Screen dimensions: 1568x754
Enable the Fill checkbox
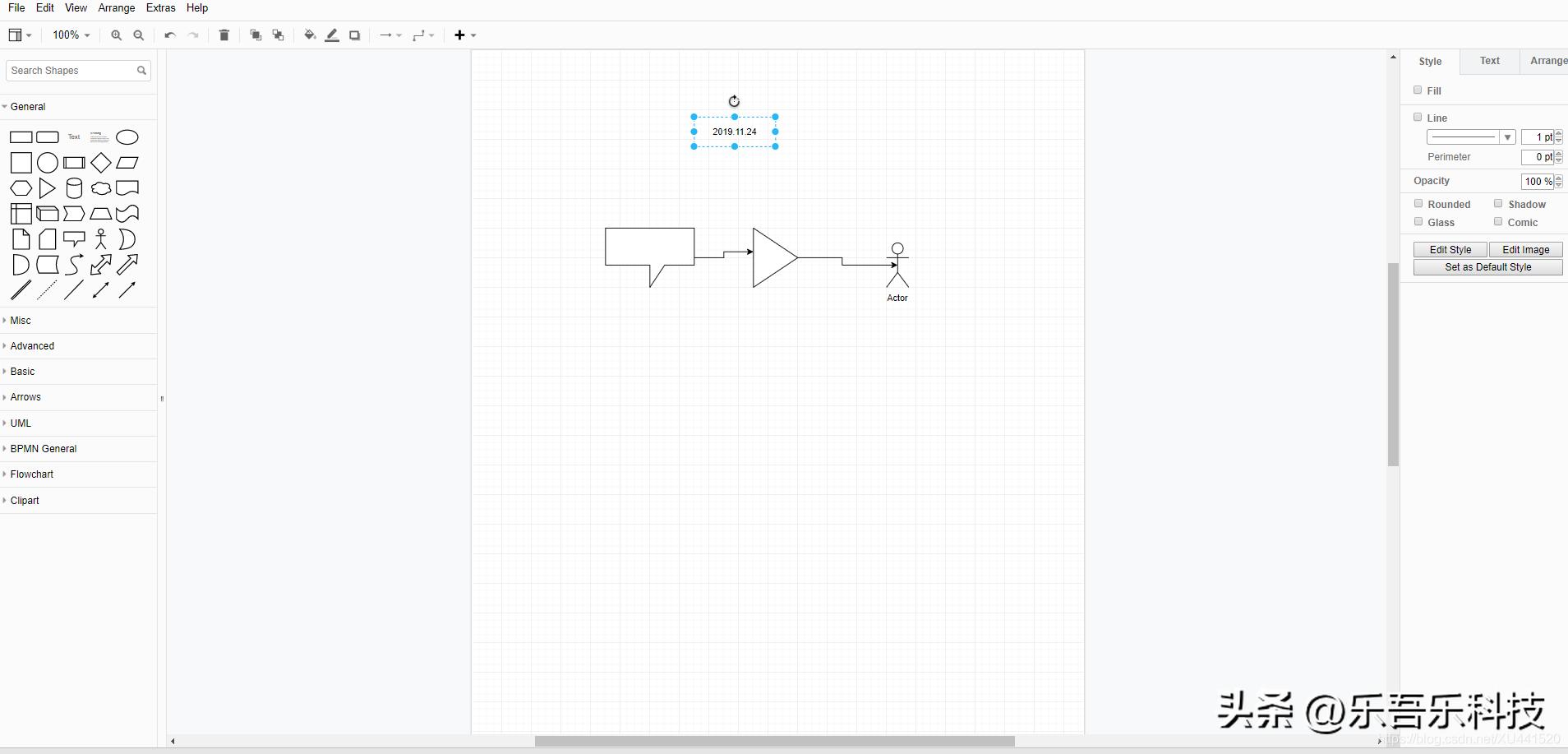click(x=1418, y=90)
